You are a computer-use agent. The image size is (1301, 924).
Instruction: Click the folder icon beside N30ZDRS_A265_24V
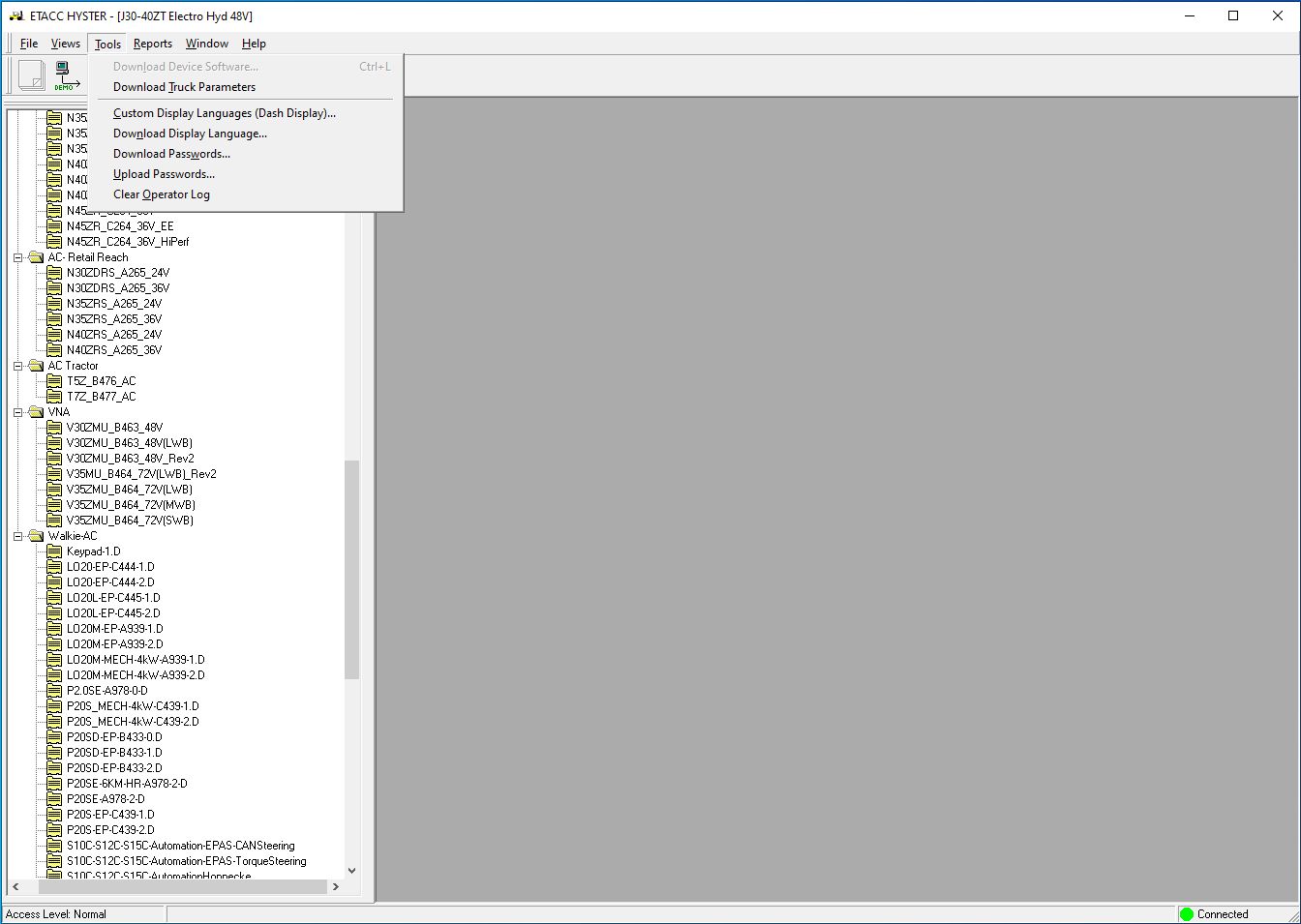[x=55, y=273]
